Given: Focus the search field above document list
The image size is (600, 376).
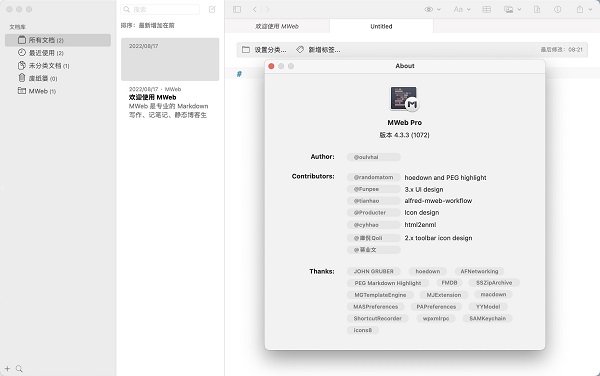Looking at the screenshot, I should coord(160,9).
